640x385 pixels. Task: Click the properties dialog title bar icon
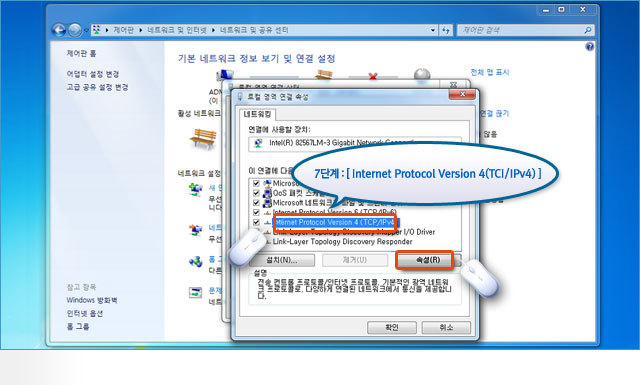pyautogui.click(x=240, y=97)
